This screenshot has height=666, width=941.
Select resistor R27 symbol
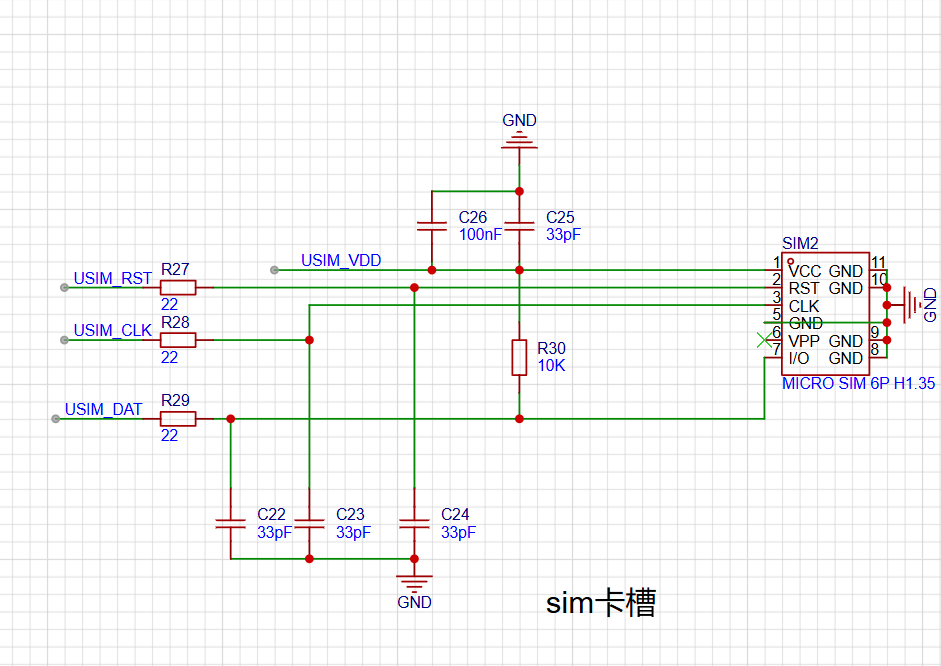(x=178, y=287)
